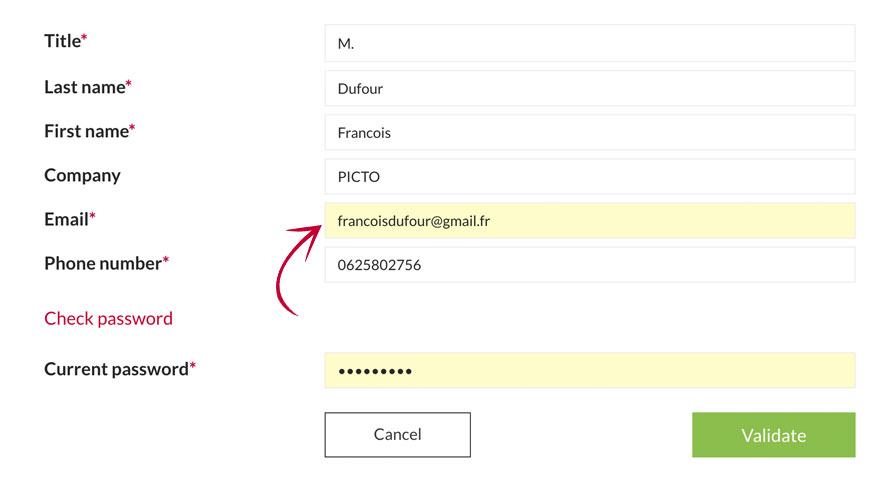Viewport: 892px width, 486px height.
Task: Focus the Last name field containing Dufour
Action: [589, 88]
